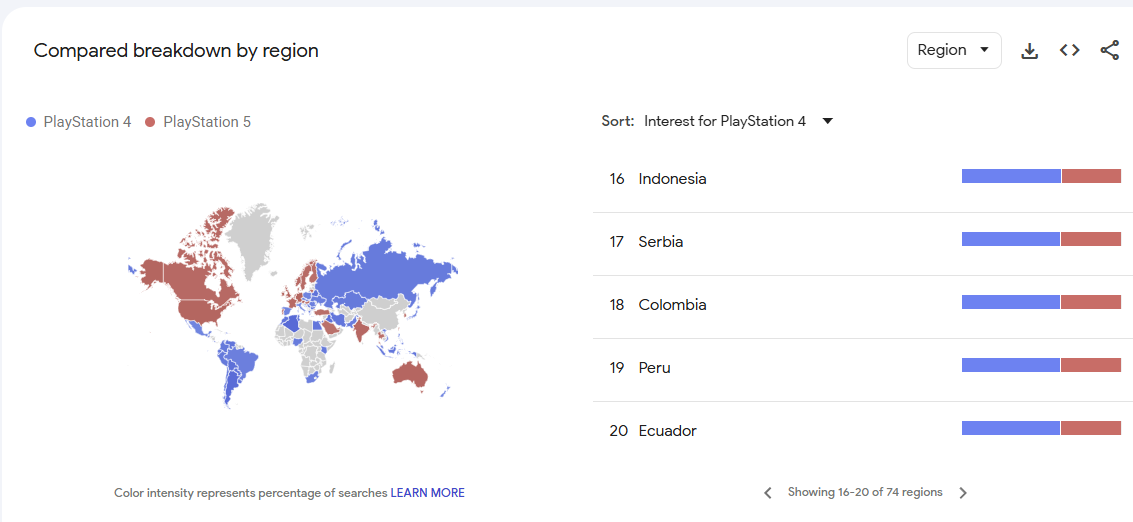The width and height of the screenshot is (1133, 522).
Task: Click the blue PlayStation 4 bar for Ecuador
Action: click(1010, 428)
